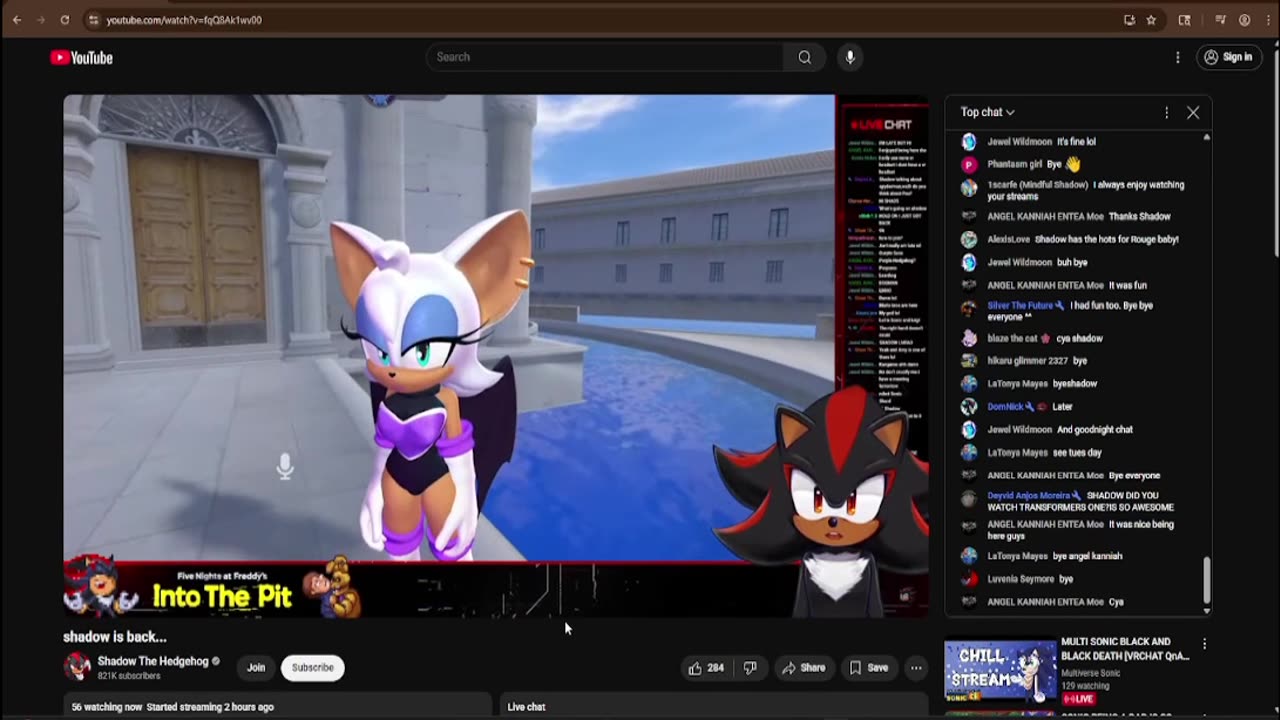Open more actions menu beside Save

(x=916, y=668)
